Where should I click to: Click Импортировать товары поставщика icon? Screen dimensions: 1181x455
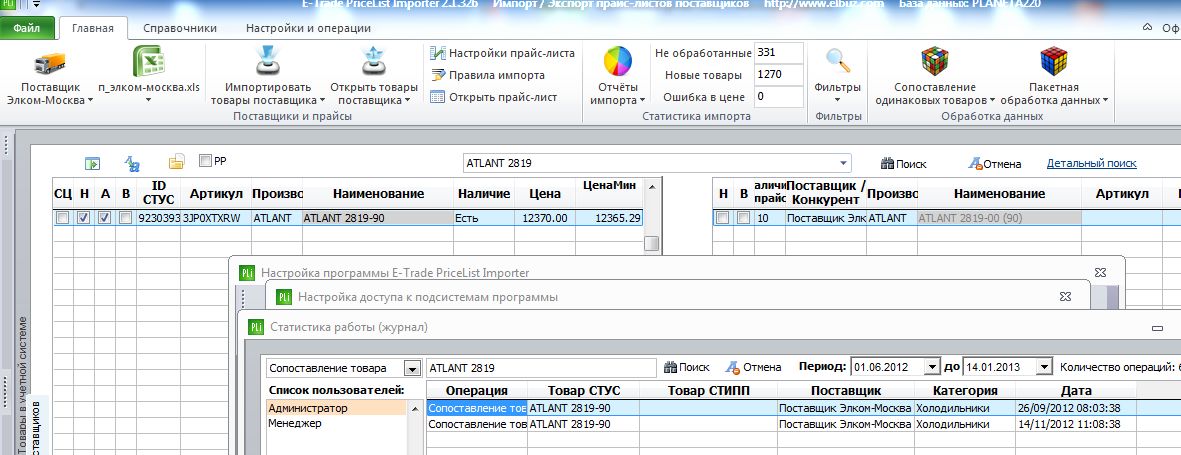269,61
